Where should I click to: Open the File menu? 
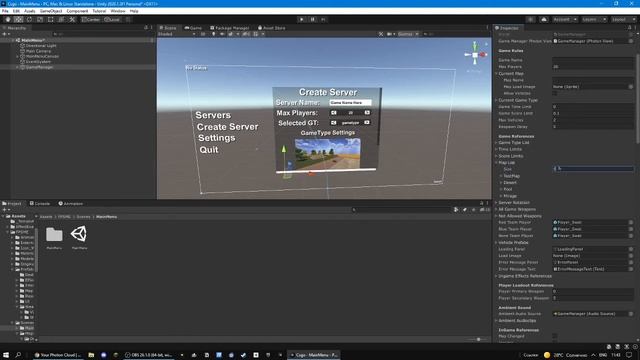[x=5, y=11]
